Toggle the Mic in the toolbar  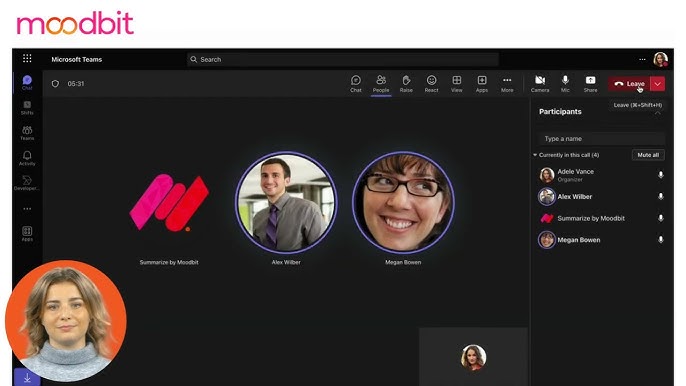click(x=565, y=84)
